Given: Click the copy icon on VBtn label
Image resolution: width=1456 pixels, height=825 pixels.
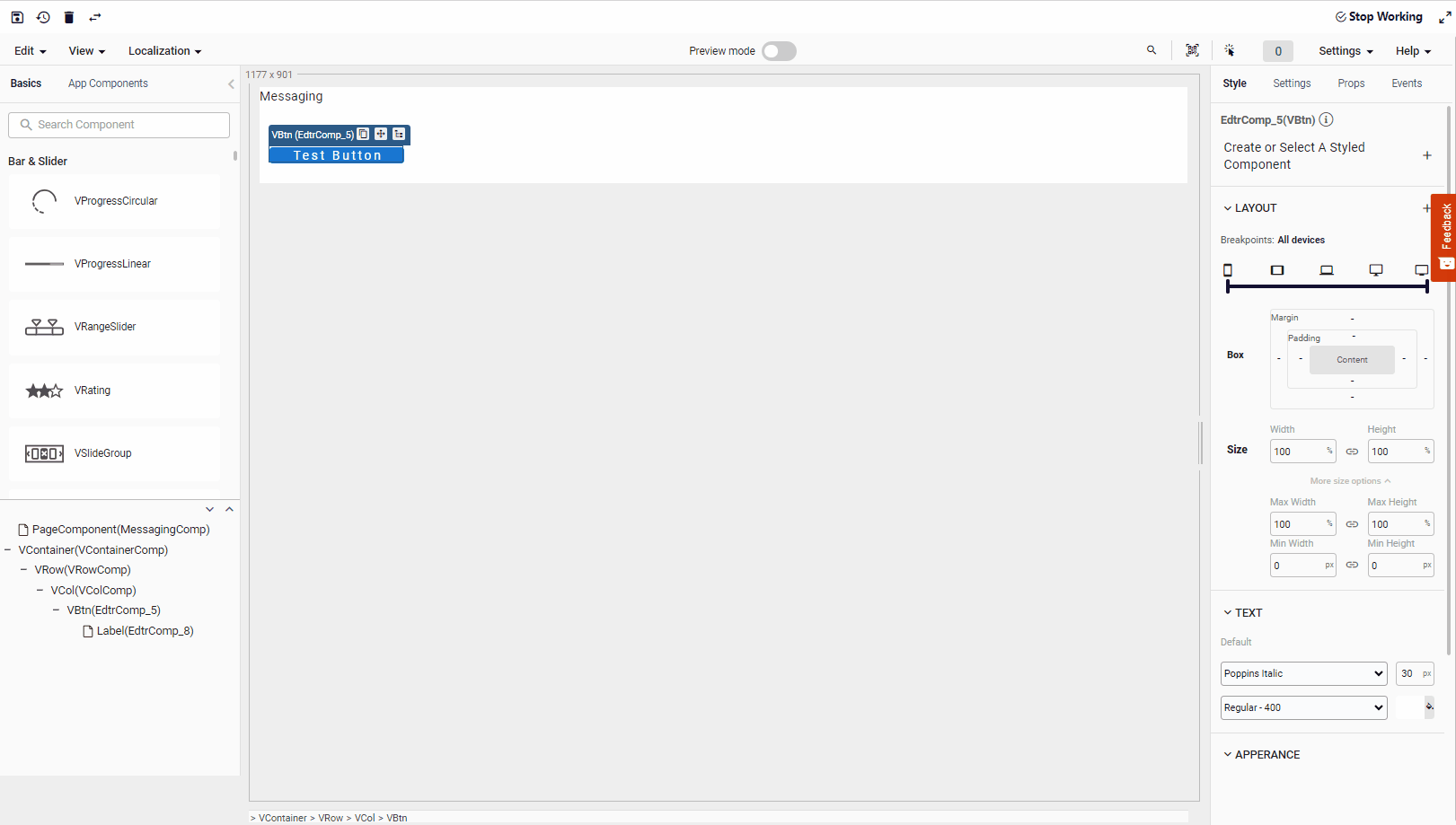Looking at the screenshot, I should pyautogui.click(x=363, y=134).
